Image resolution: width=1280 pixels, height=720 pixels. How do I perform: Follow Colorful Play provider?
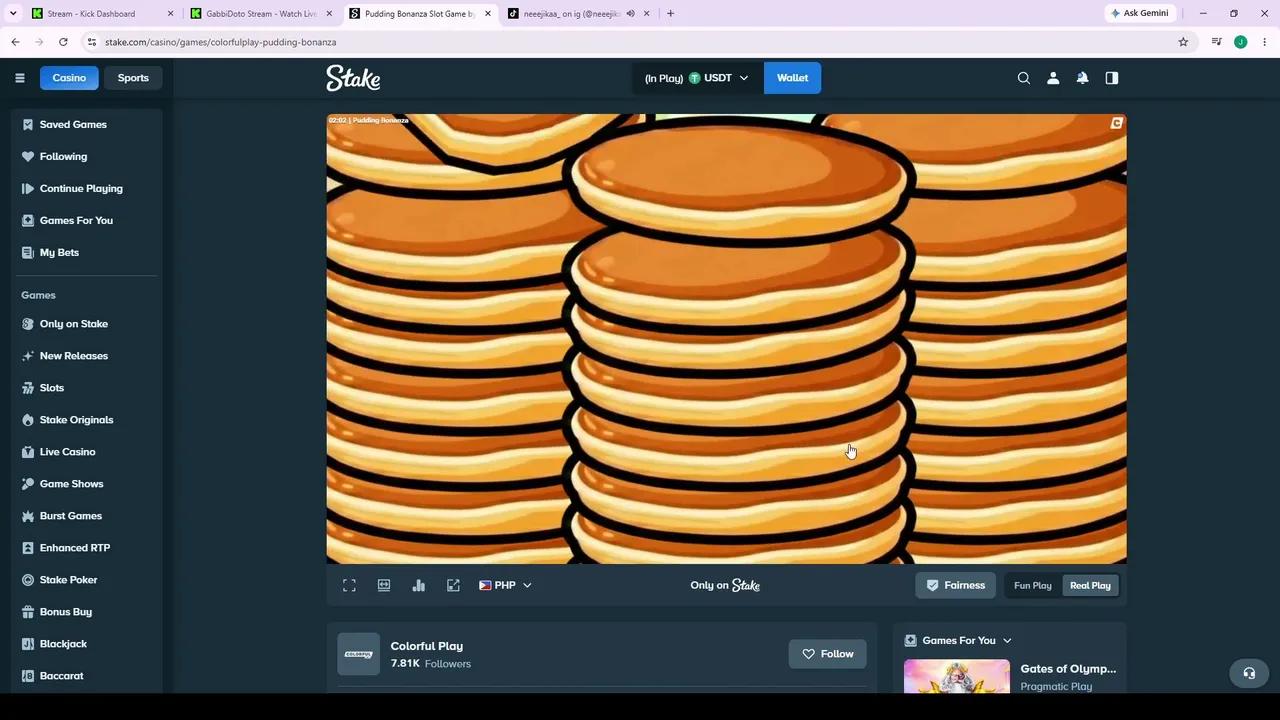pyautogui.click(x=828, y=654)
